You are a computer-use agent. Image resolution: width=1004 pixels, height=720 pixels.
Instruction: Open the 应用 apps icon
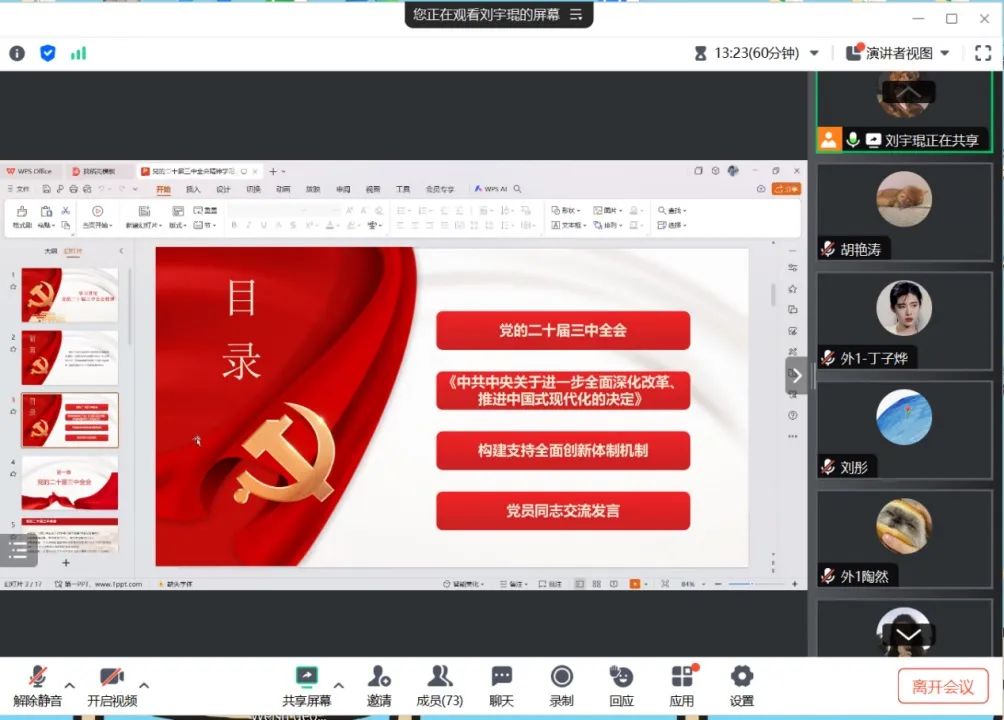(x=682, y=678)
